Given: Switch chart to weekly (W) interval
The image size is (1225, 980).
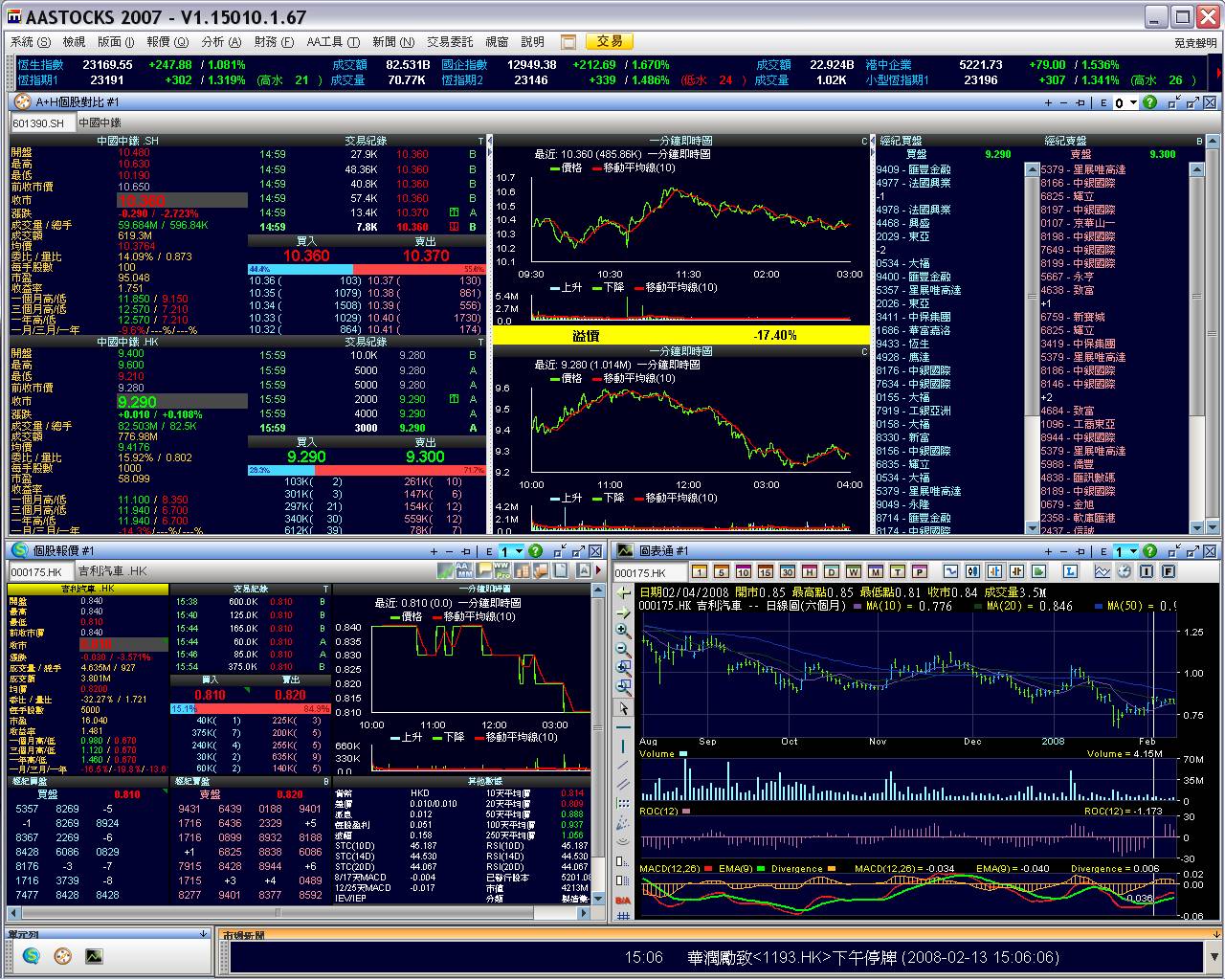Looking at the screenshot, I should 853,571.
